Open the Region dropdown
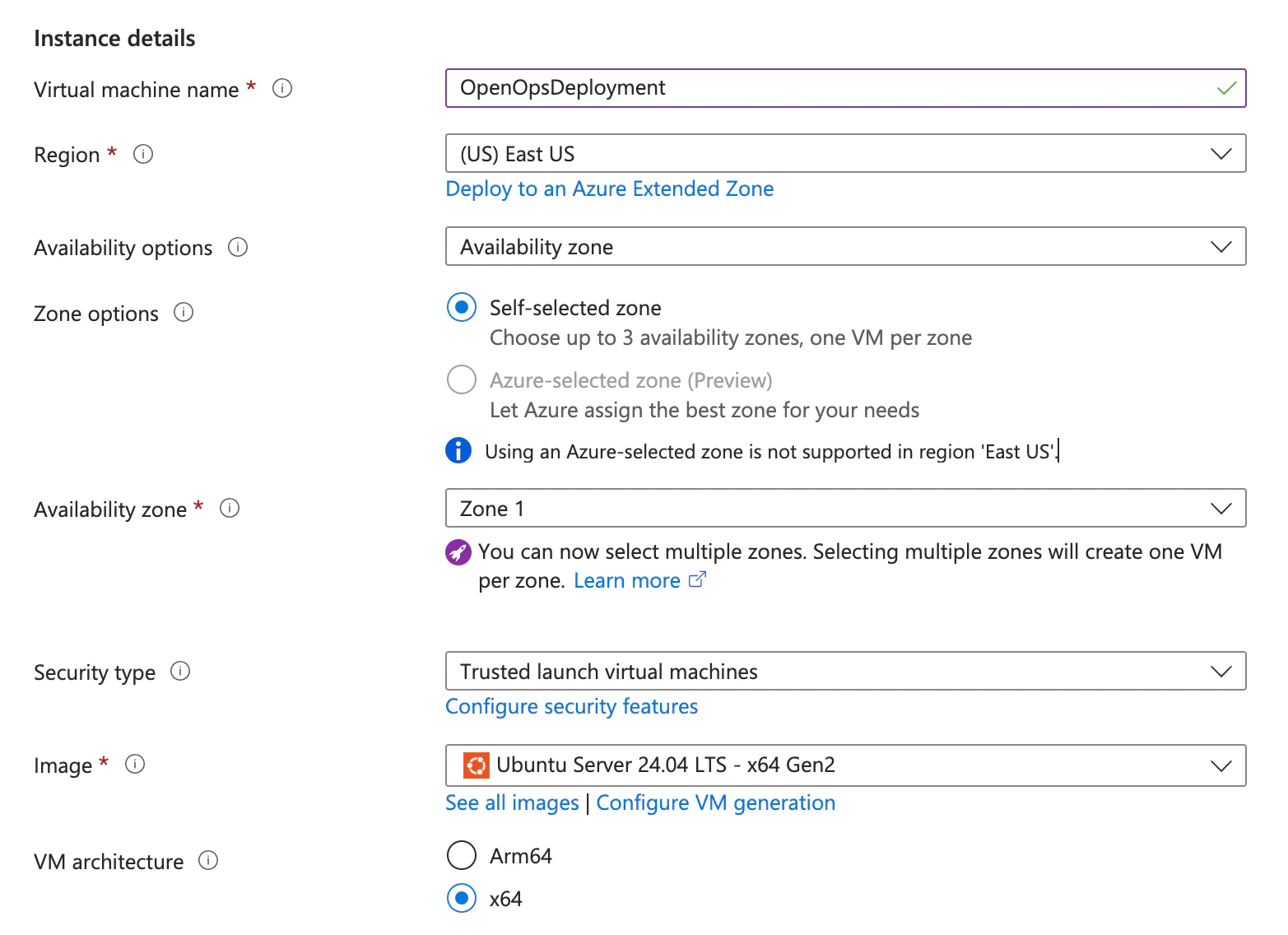 845,154
